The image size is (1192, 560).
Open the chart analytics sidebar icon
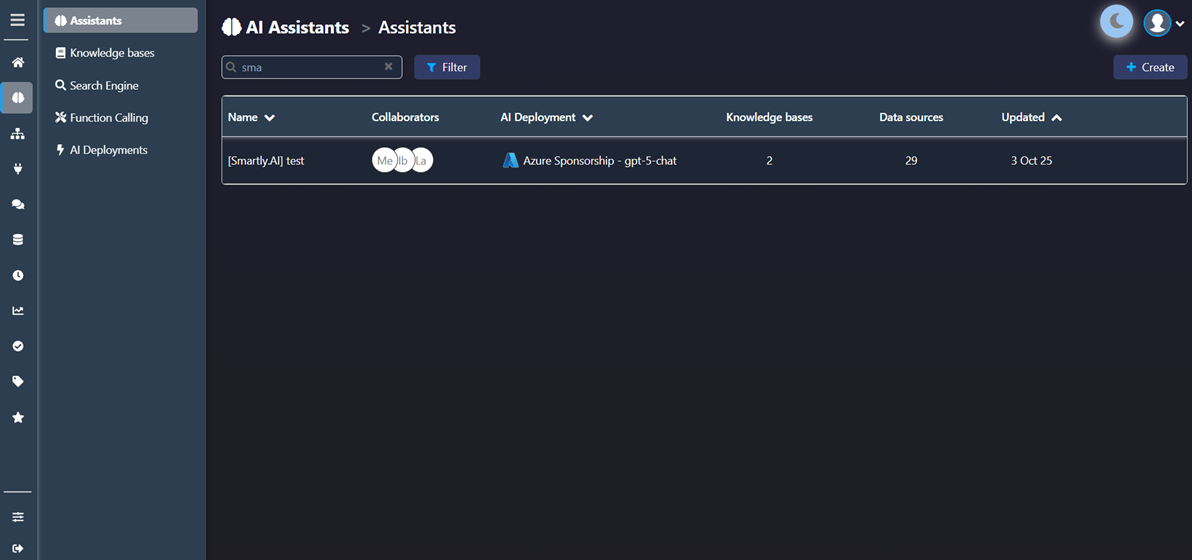[x=17, y=311]
